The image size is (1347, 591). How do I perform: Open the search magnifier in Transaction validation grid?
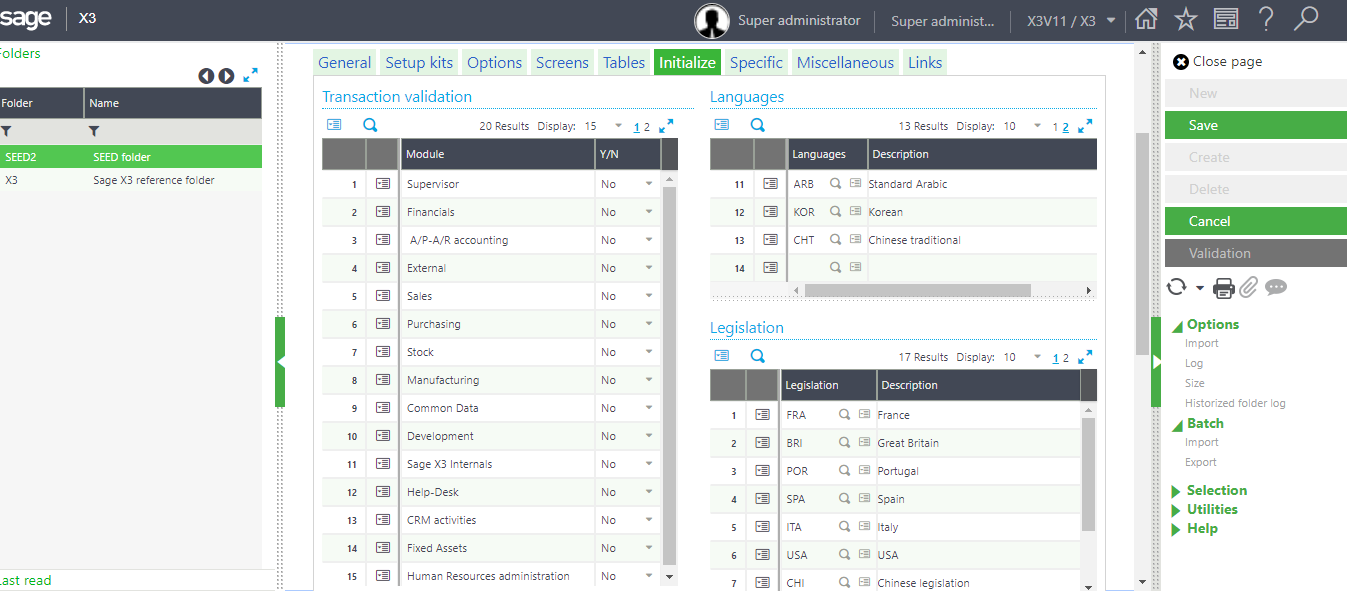(370, 124)
